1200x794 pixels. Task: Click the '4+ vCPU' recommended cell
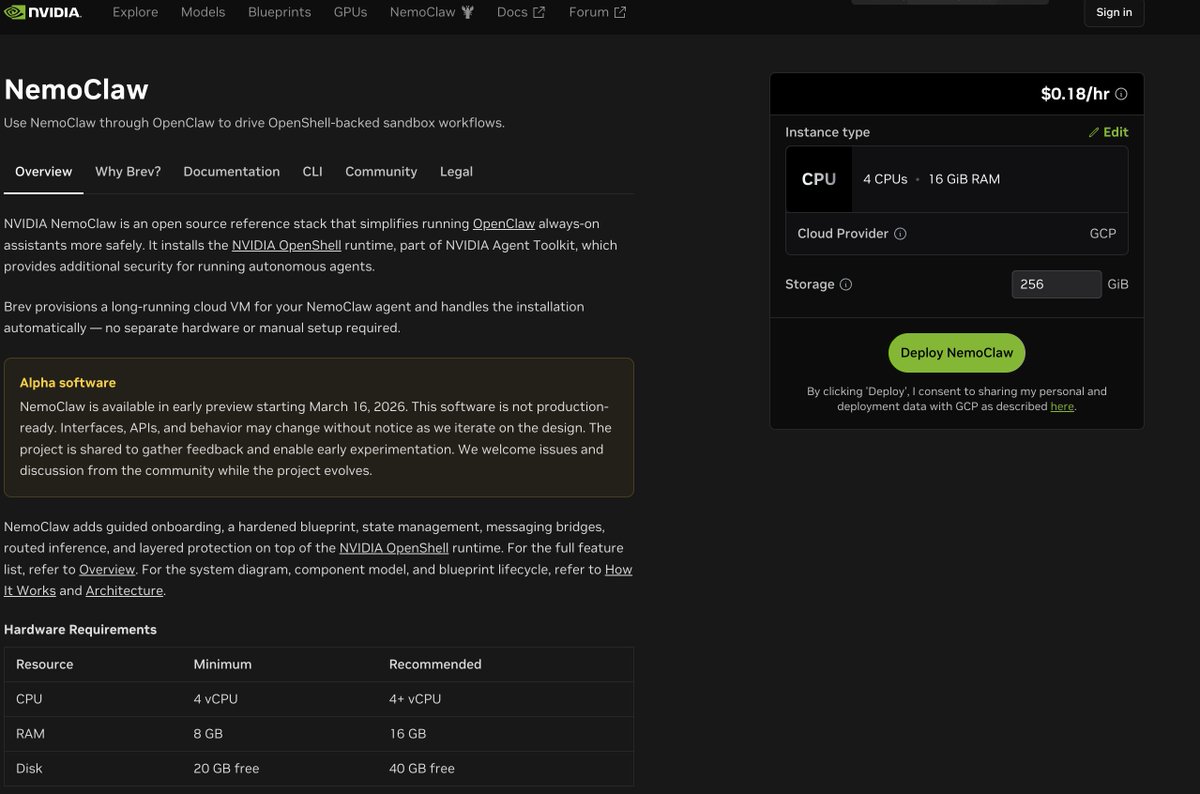tap(415, 699)
